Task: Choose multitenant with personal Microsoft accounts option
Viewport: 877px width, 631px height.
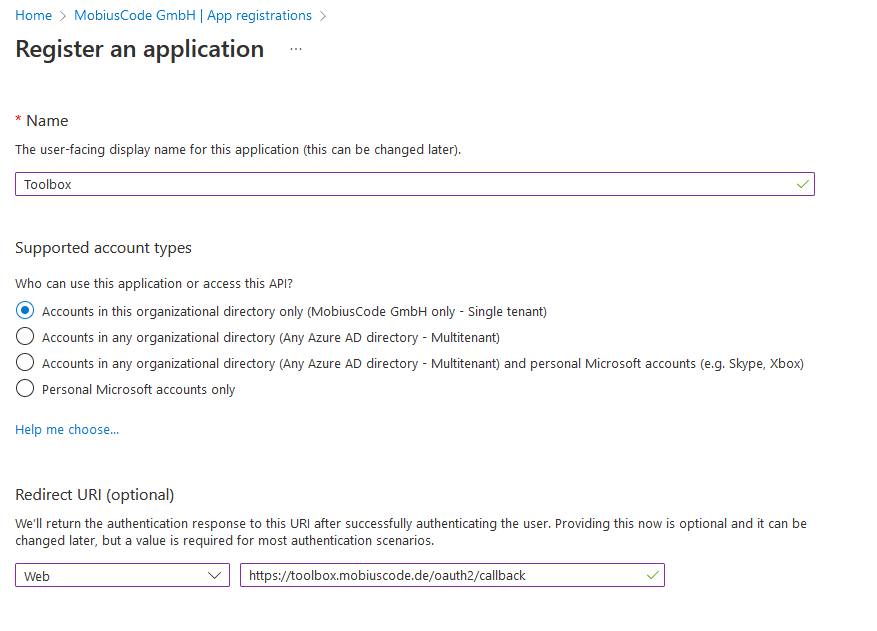Action: pos(23,363)
